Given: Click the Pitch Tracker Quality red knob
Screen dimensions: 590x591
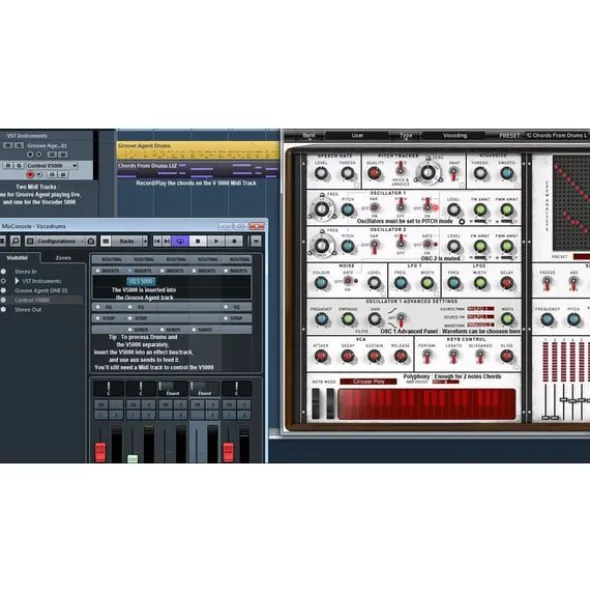Looking at the screenshot, I should [374, 173].
